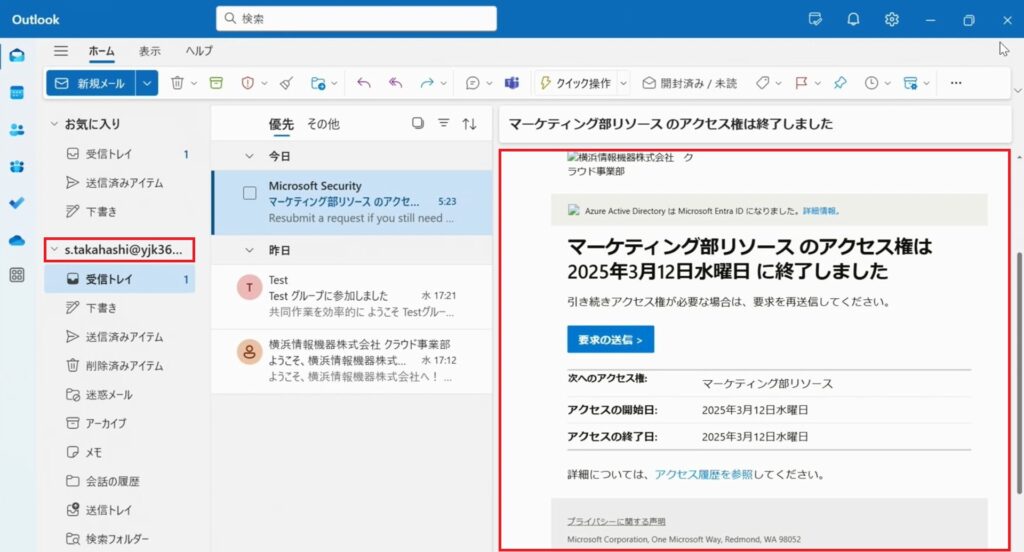The width and height of the screenshot is (1024, 552).
Task: Open the 新規メール dropdown arrow
Action: (x=147, y=83)
